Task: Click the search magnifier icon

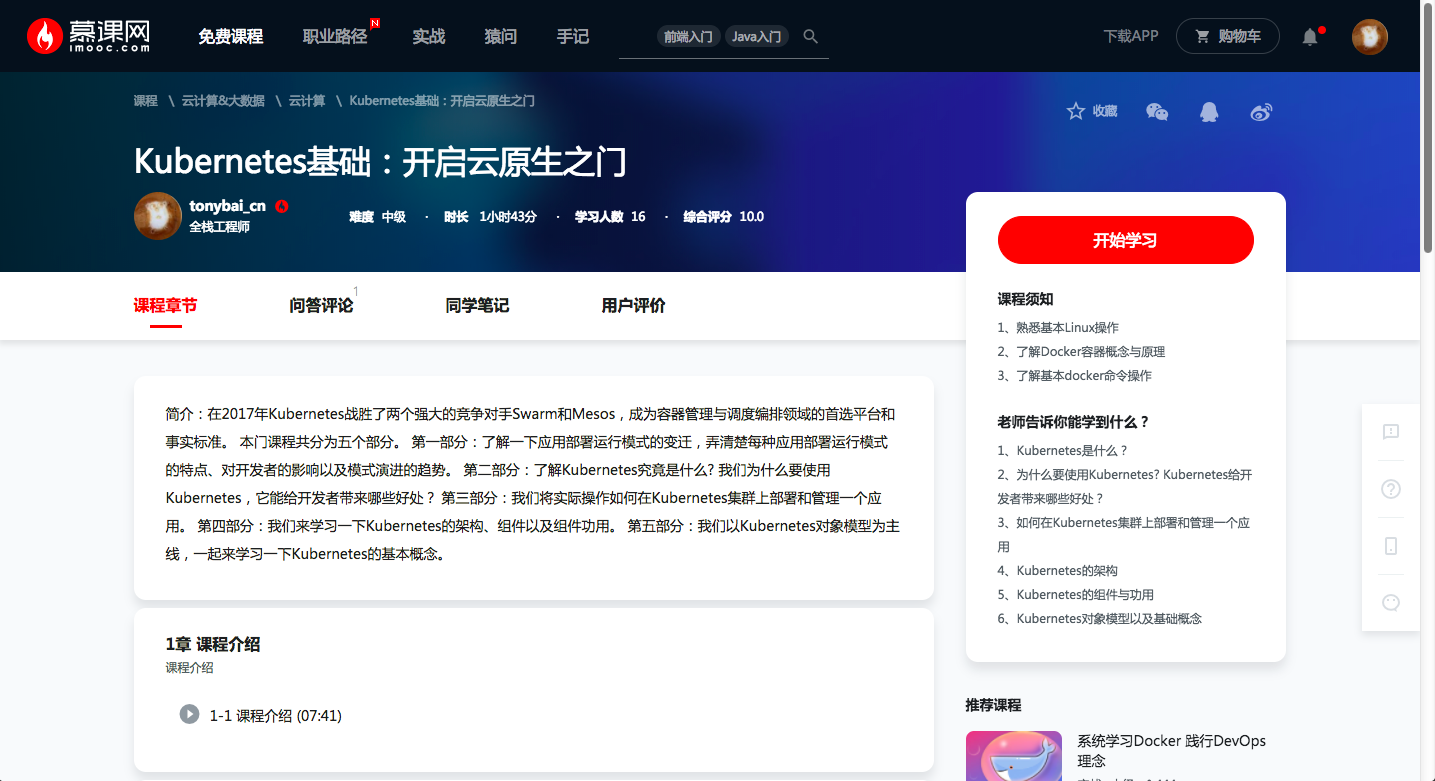Action: [x=811, y=36]
